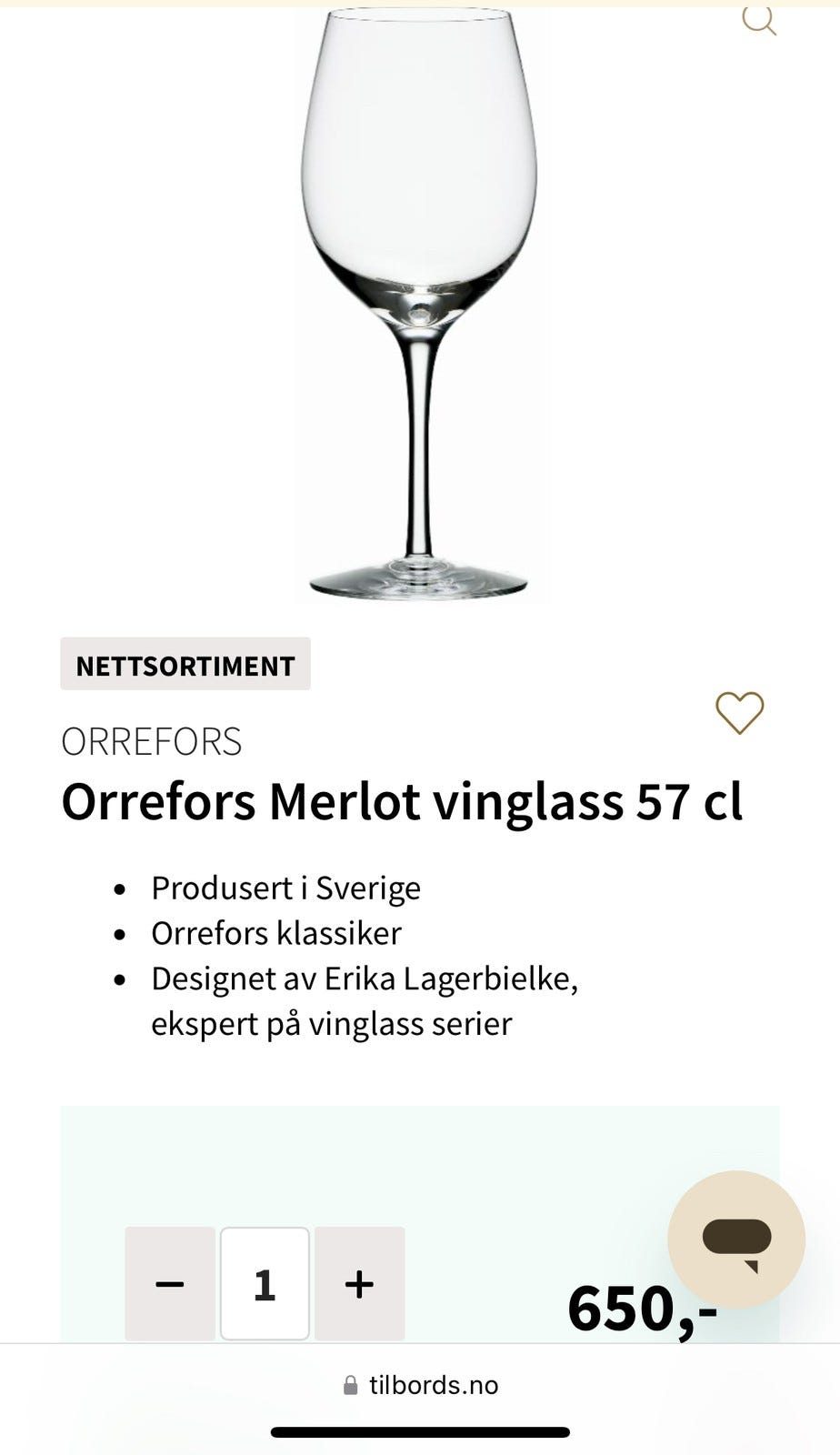The image size is (840, 1455).
Task: Tap the tilbords.no address text
Action: coord(434,1385)
